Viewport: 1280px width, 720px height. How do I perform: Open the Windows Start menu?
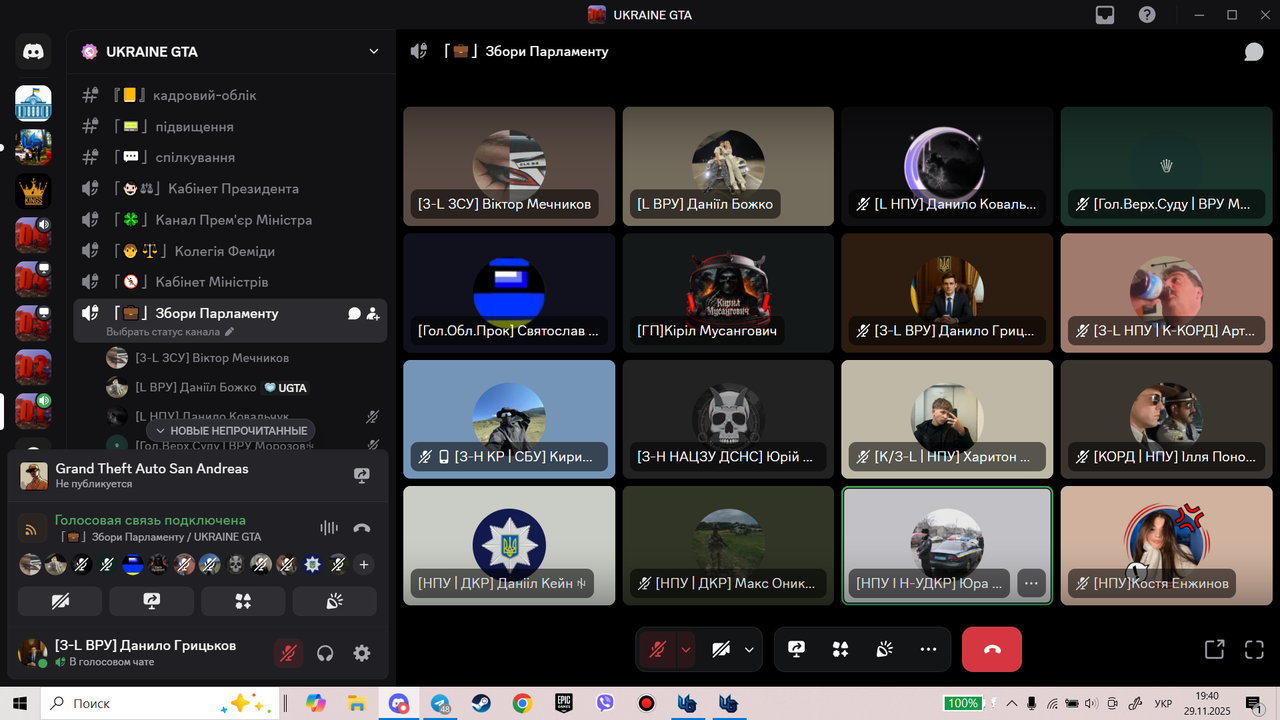[x=20, y=703]
